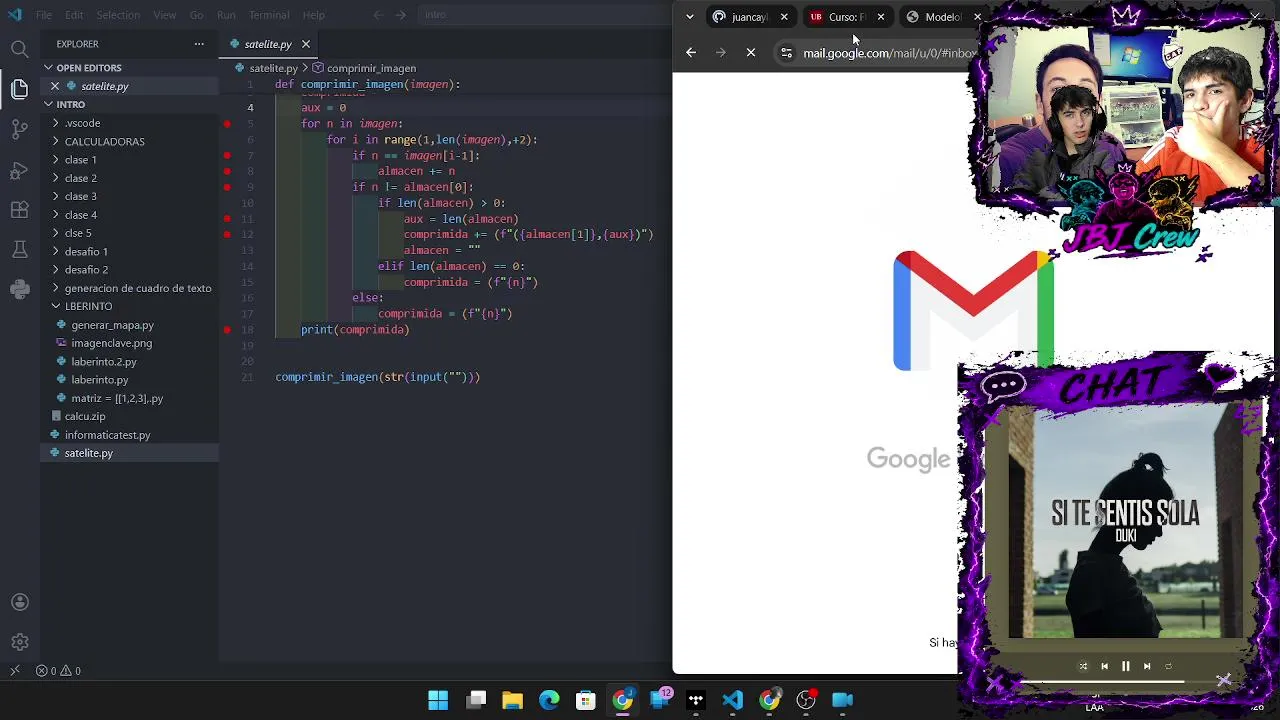Click the remote window status bar icon
This screenshot has height=720, width=1280.
pyautogui.click(x=14, y=671)
